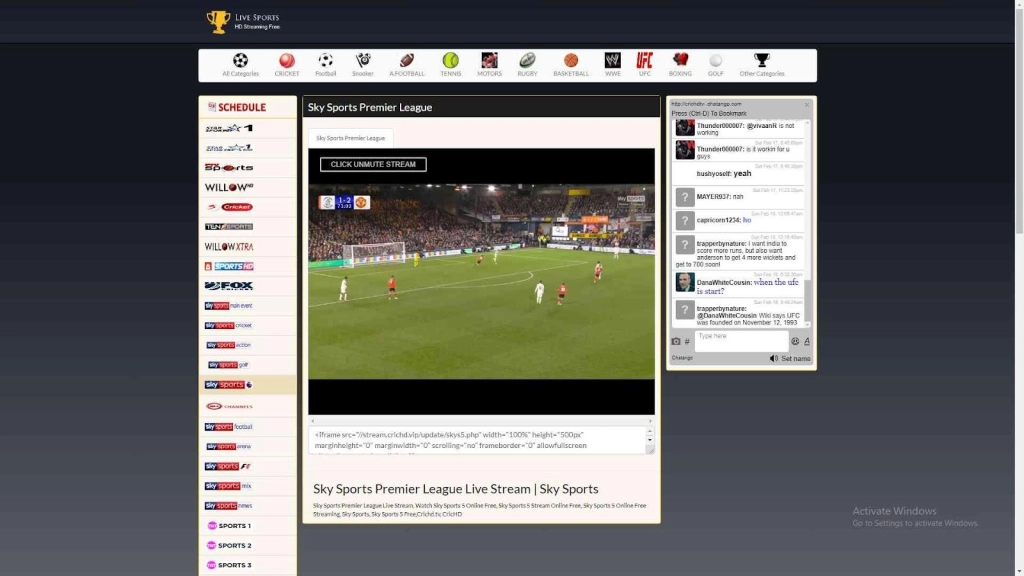Click the capricorn1234 username in chat
1024x576 pixels.
coord(718,220)
